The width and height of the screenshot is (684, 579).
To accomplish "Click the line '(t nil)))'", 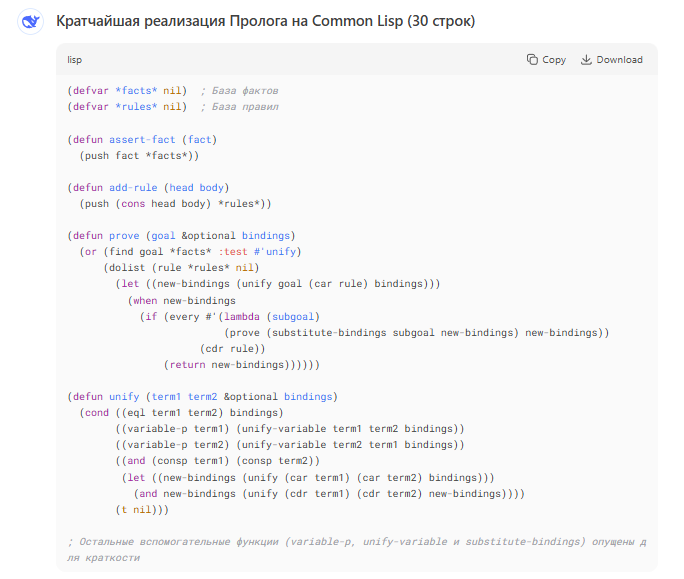I will point(142,510).
